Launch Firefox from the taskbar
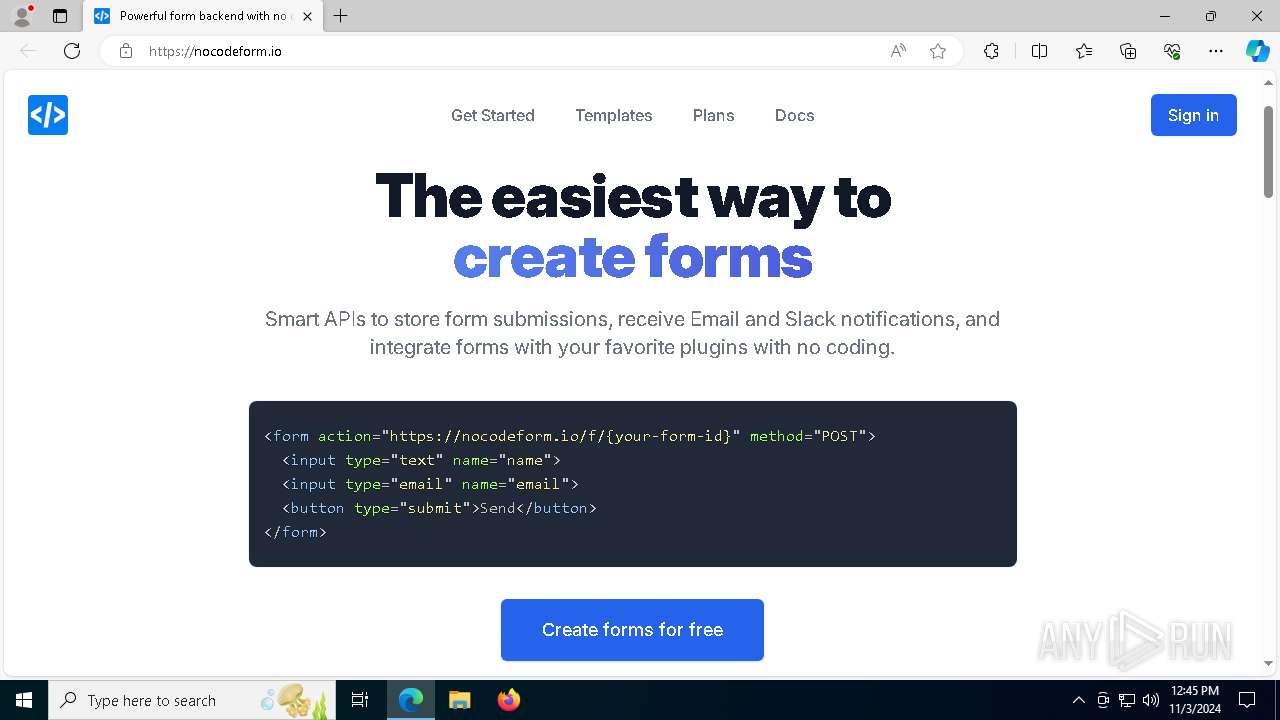This screenshot has height=720, width=1280. tap(508, 700)
